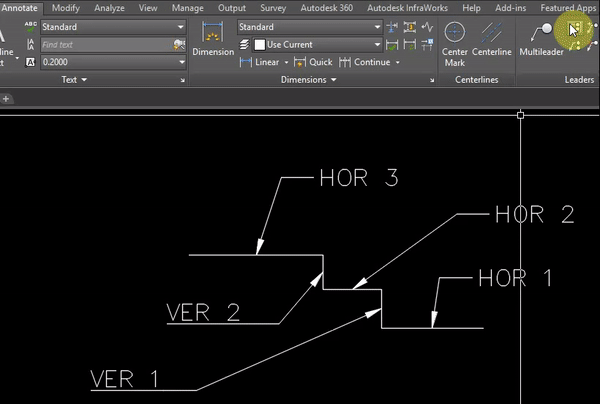Viewport: 600px width, 404px height.
Task: Start the Dimension tool
Action: pyautogui.click(x=213, y=38)
